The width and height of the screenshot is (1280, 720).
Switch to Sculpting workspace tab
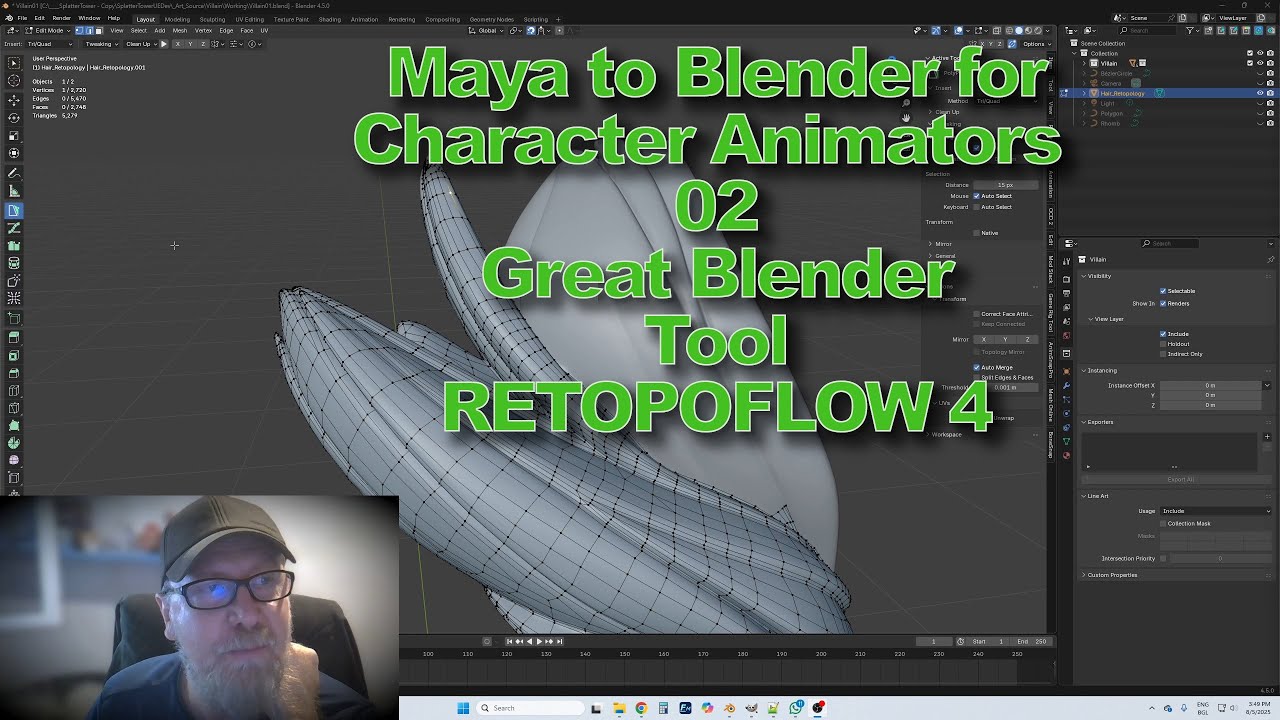(x=212, y=19)
